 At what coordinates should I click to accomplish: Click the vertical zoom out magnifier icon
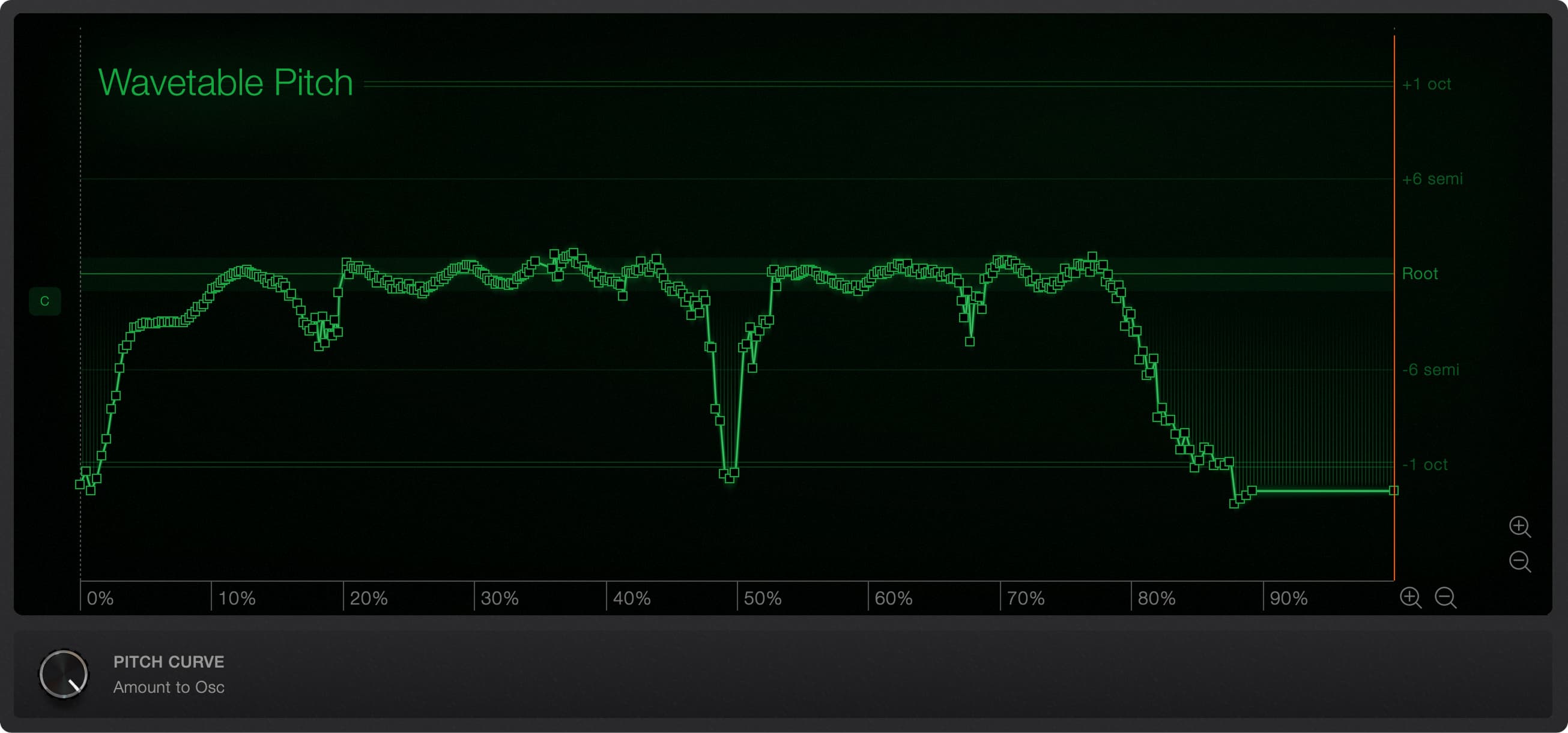[1519, 560]
